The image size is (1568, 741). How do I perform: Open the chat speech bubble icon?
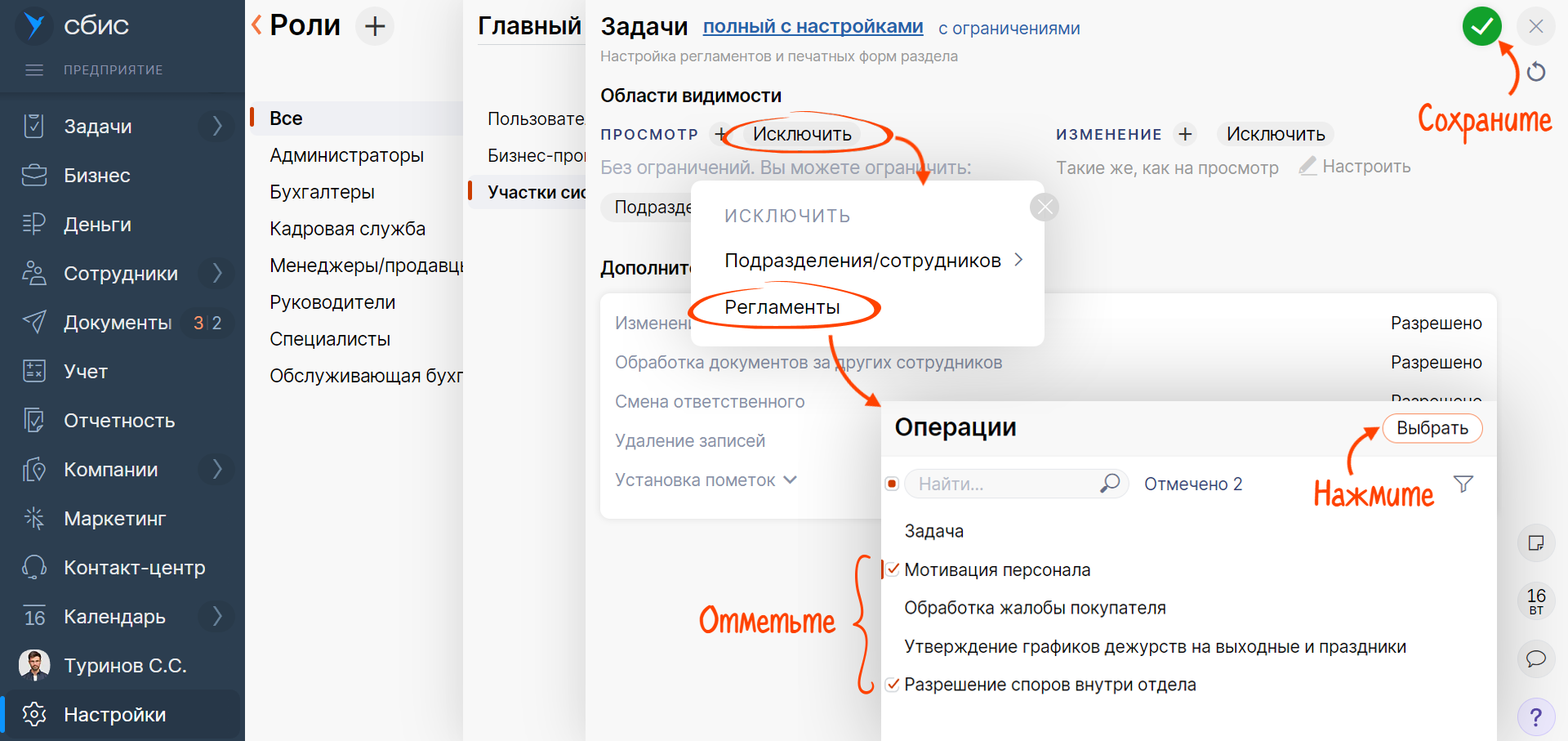click(1535, 658)
